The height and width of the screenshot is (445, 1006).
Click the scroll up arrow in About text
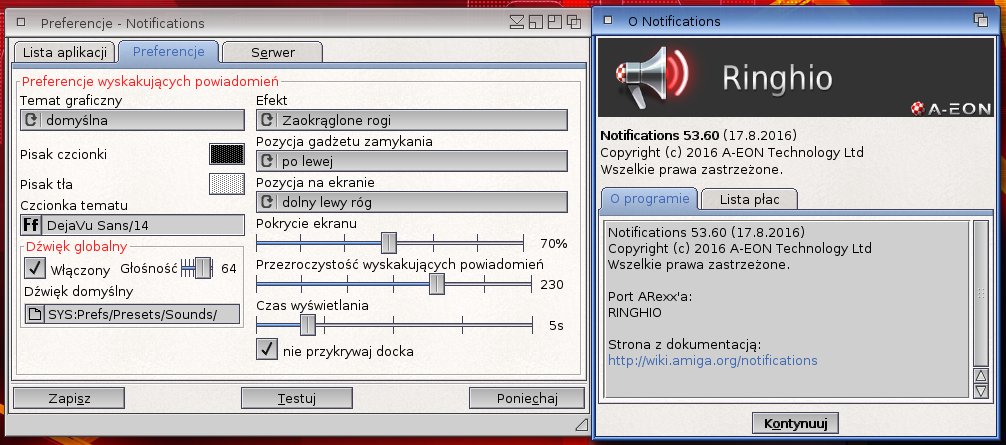click(980, 376)
